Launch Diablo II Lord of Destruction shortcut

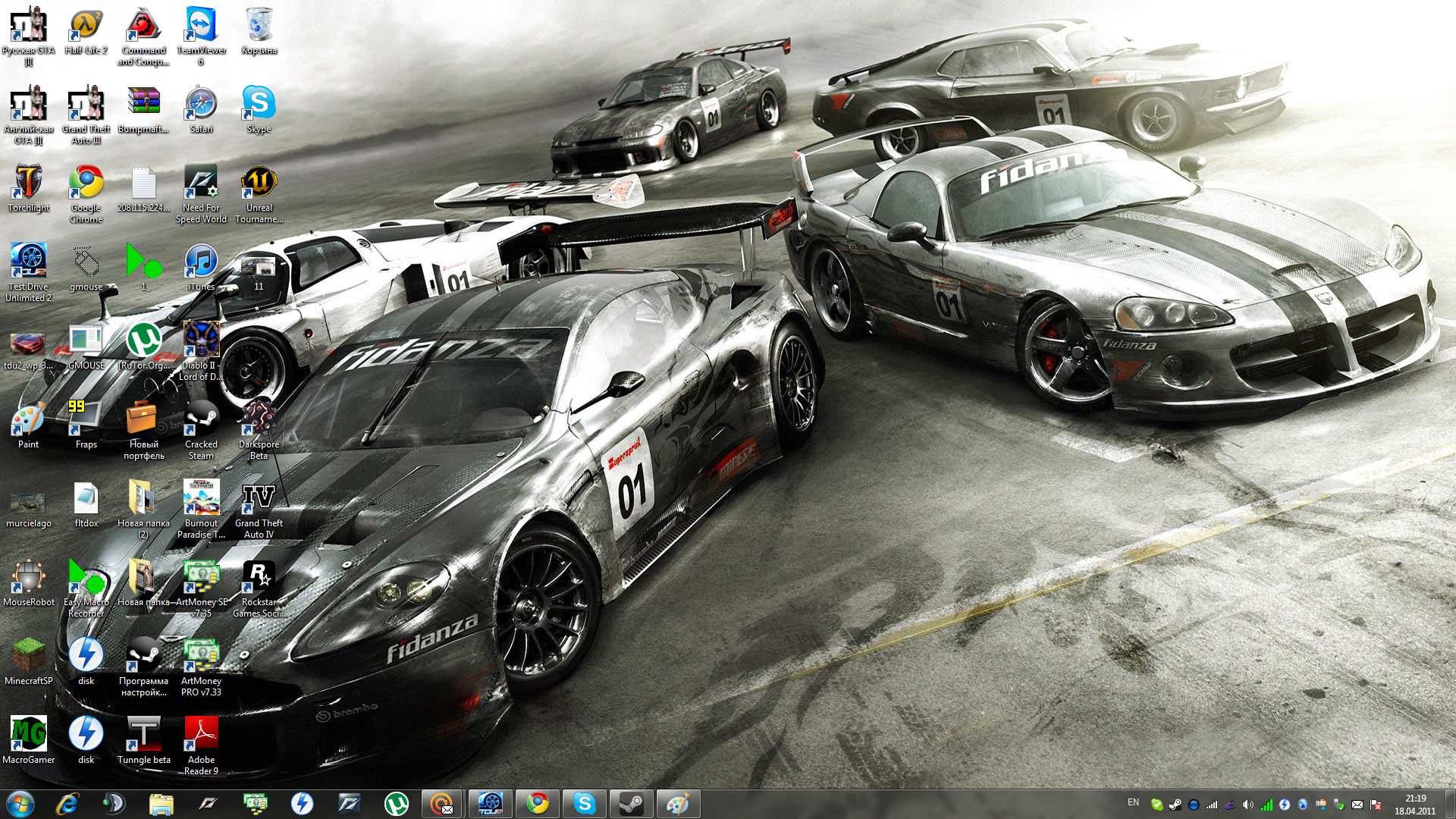(x=201, y=353)
